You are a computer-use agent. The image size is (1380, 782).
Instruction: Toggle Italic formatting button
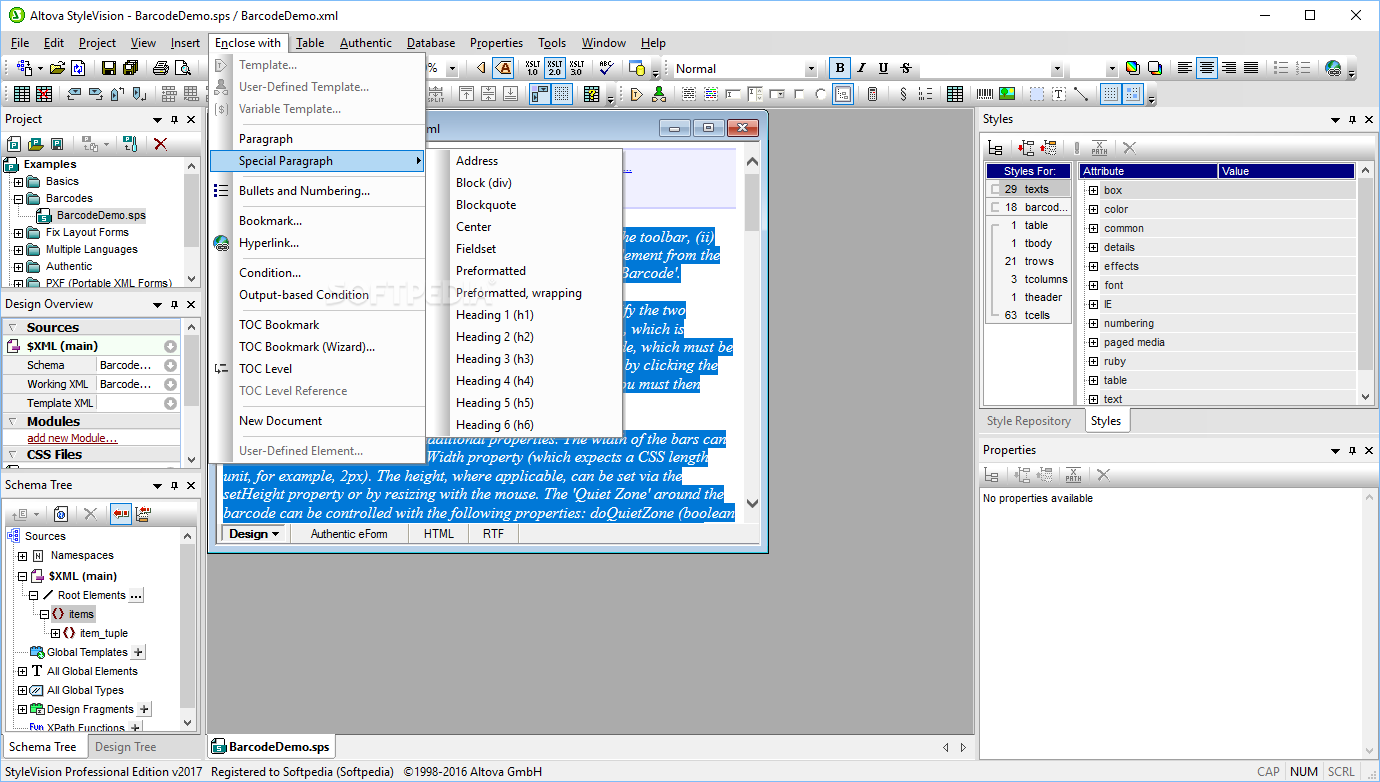pyautogui.click(x=862, y=68)
